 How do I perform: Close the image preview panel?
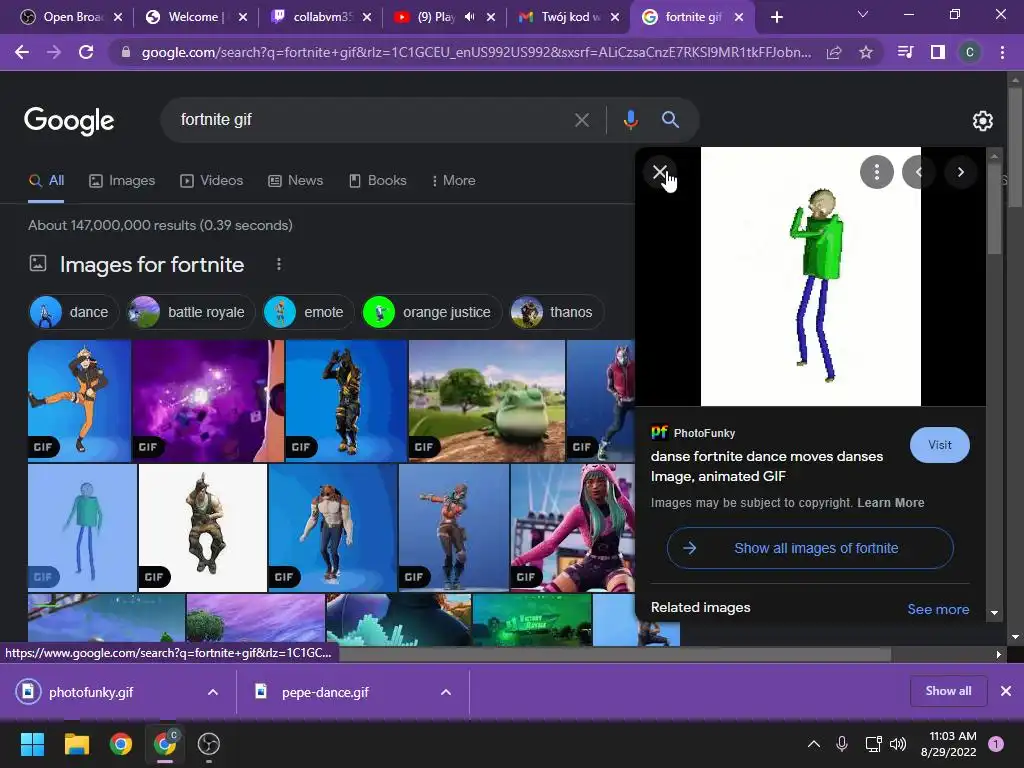(x=660, y=172)
